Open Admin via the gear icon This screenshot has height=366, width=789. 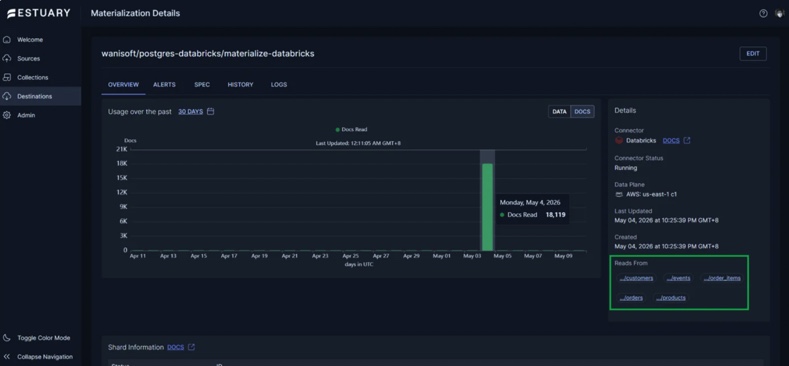(x=7, y=115)
